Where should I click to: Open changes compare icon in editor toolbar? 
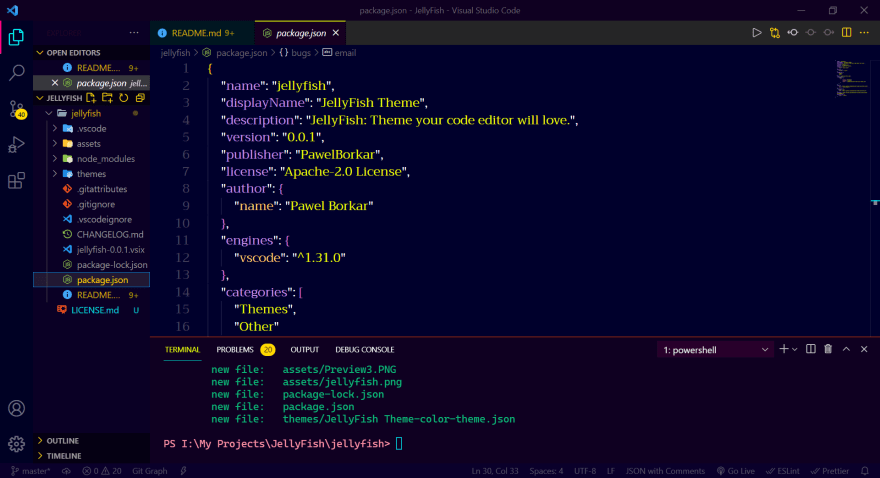click(x=774, y=33)
